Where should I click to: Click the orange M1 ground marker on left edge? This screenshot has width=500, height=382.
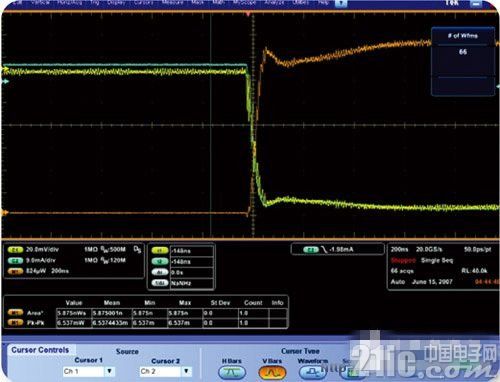click(x=5, y=212)
